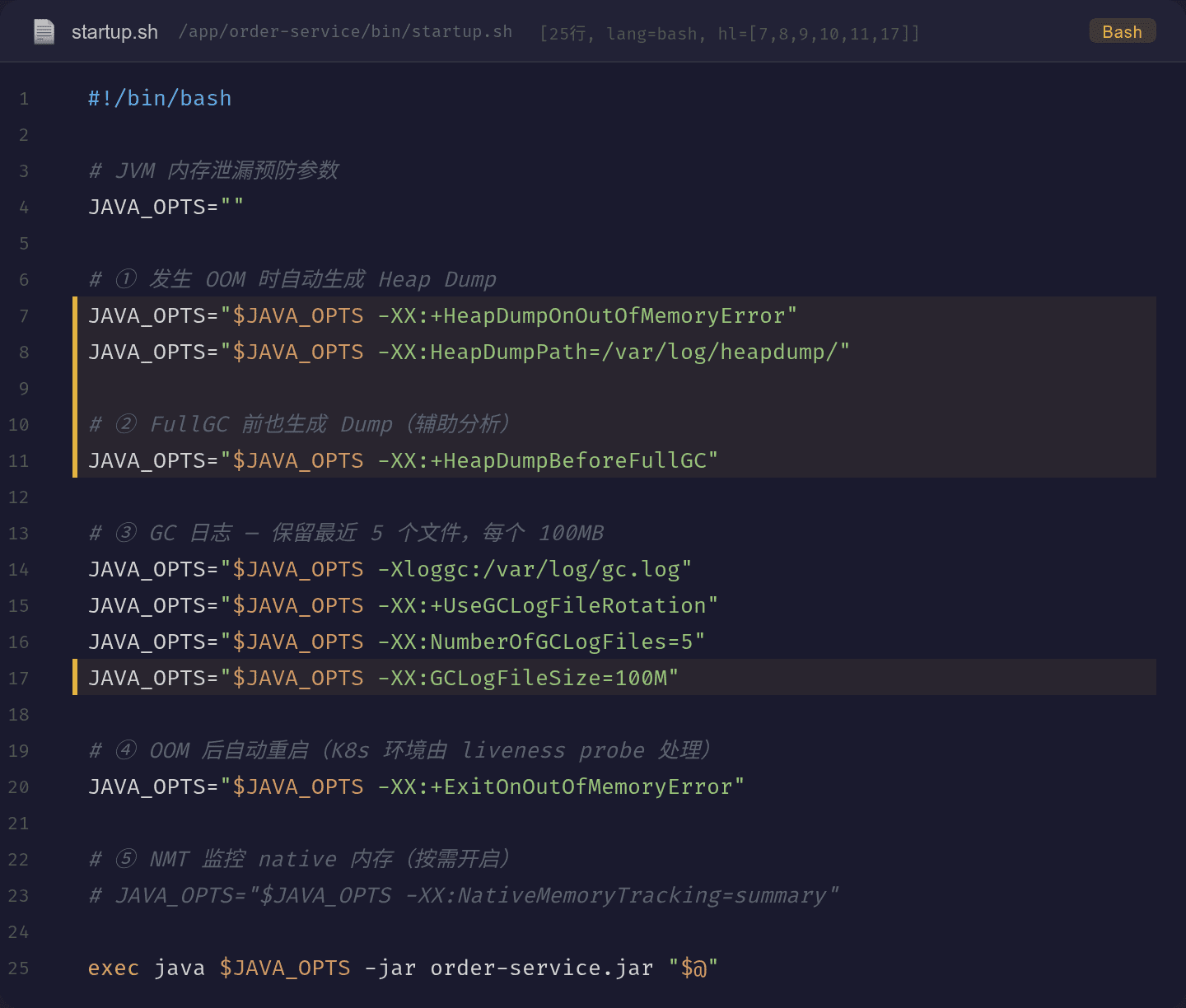Click line number 25 in the gutter
This screenshot has width=1186, height=1008.
click(18, 968)
